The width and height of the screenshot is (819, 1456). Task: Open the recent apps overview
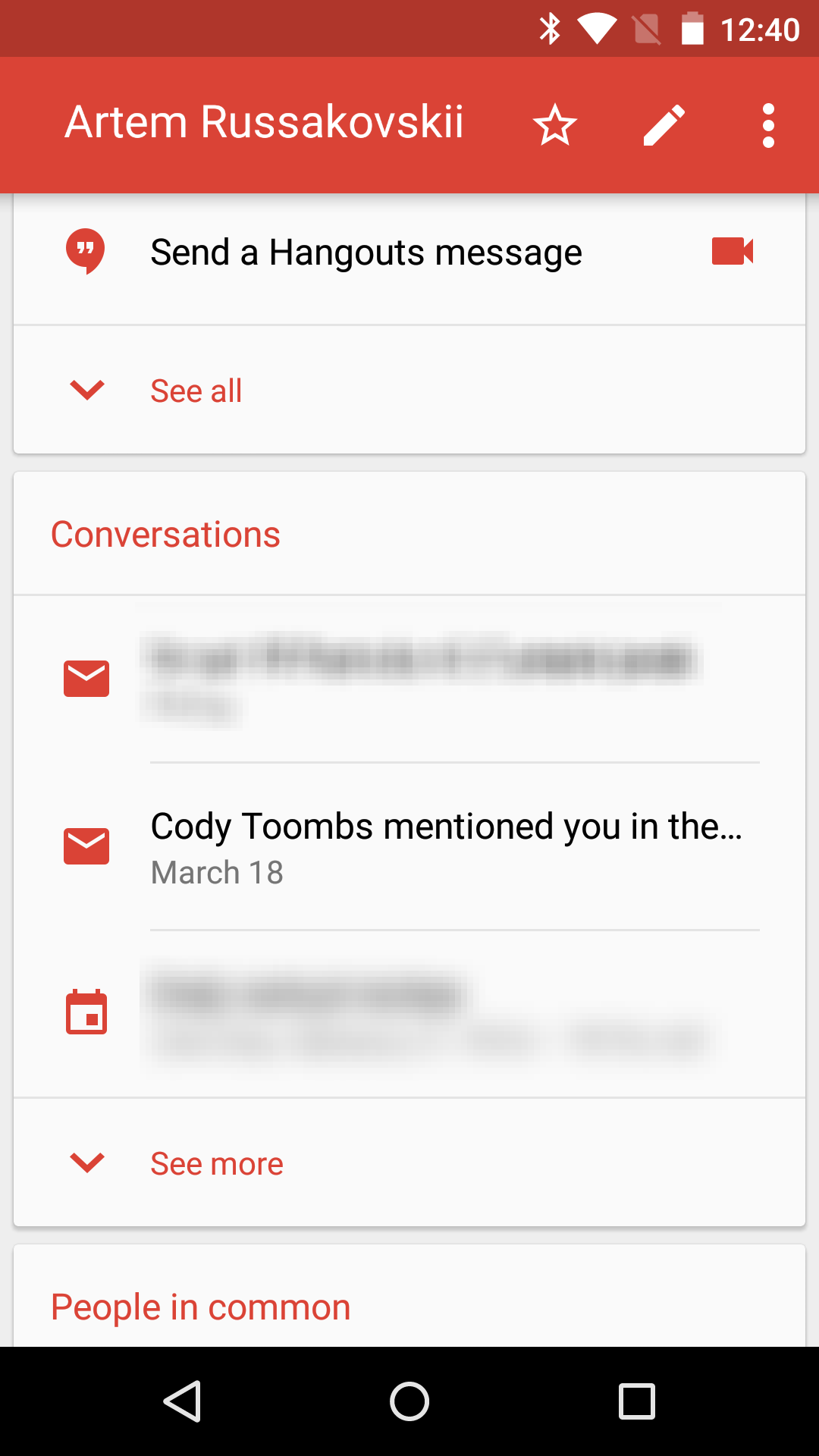[637, 1401]
